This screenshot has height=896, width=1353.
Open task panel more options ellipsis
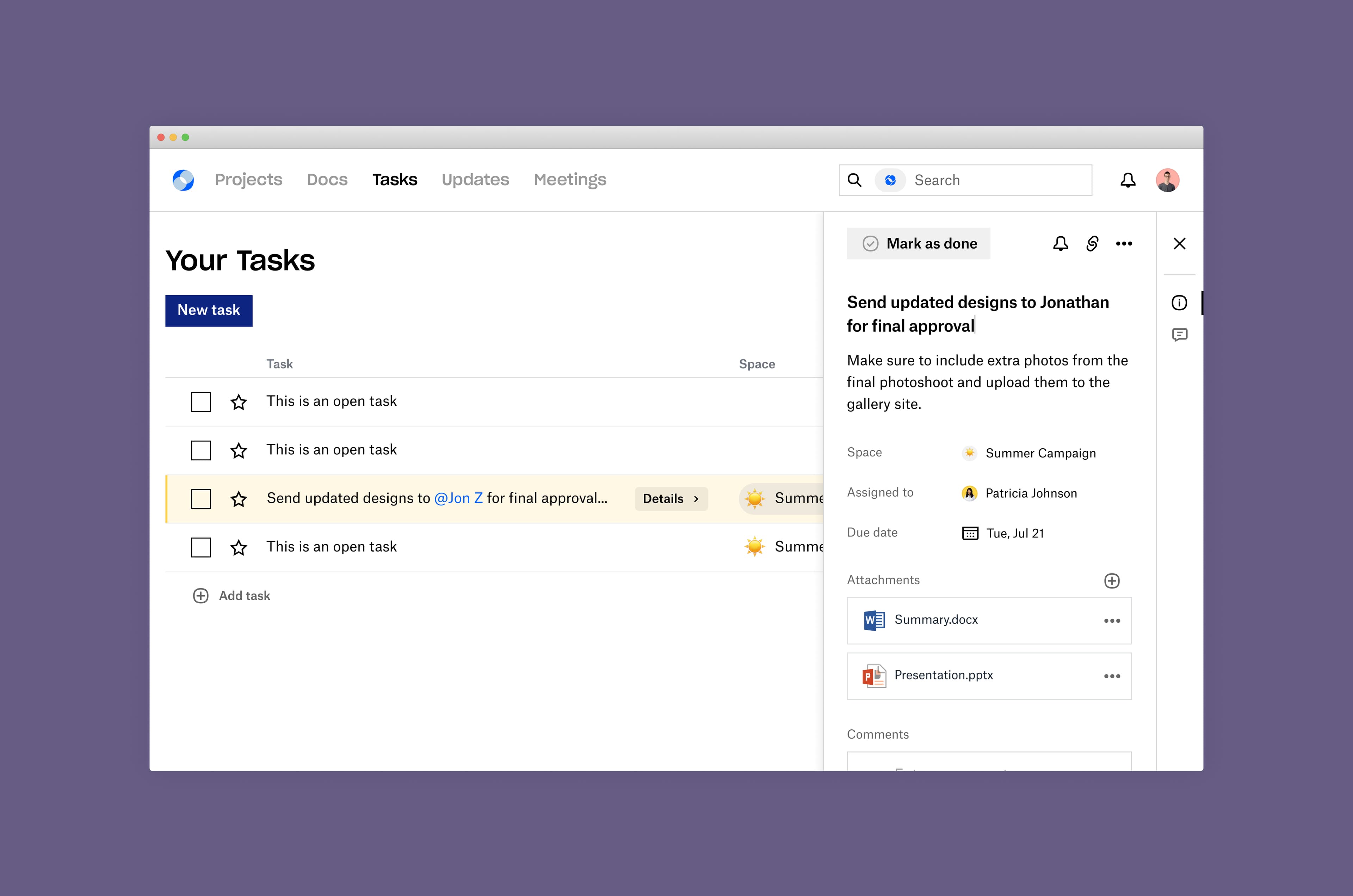1124,243
